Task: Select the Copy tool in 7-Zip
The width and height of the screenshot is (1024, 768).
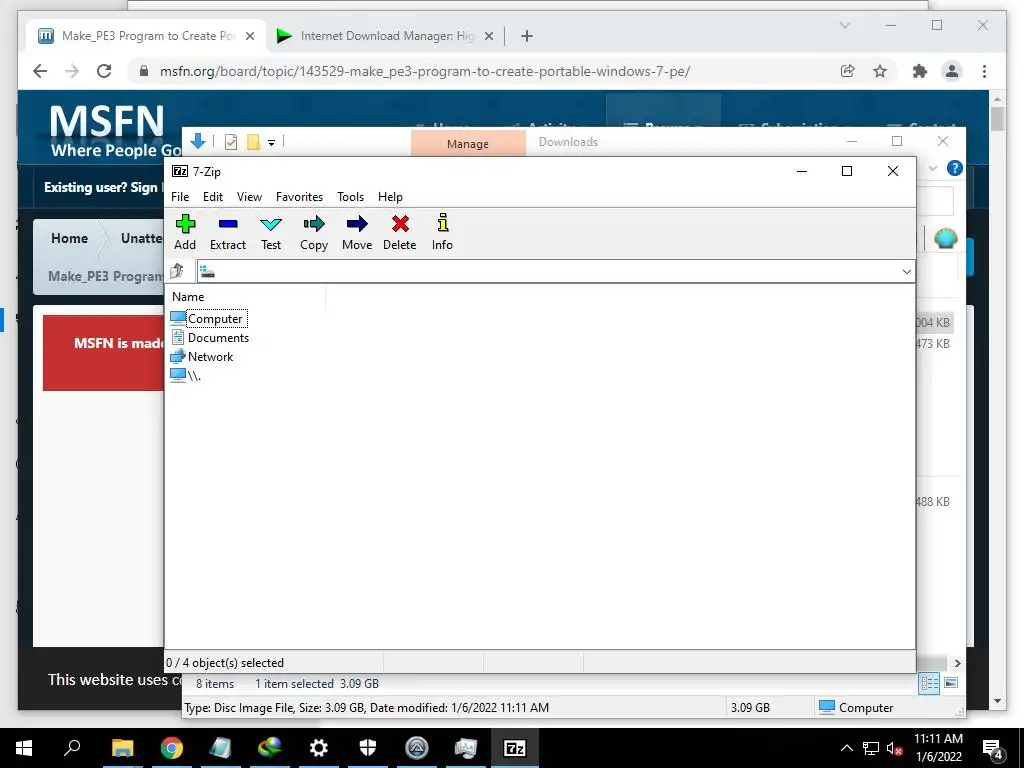Action: click(x=313, y=232)
